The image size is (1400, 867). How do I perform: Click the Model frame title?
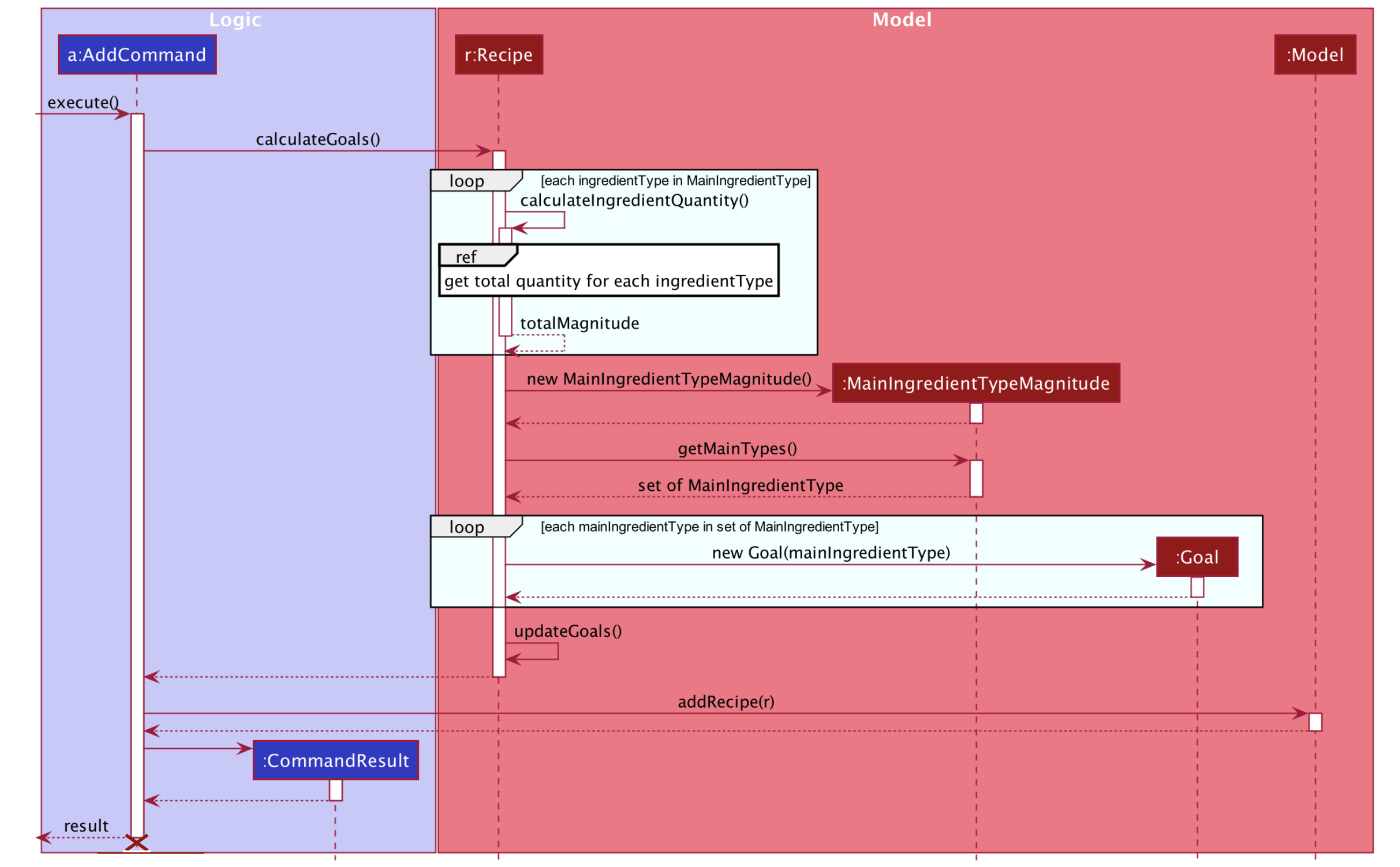[902, 19]
